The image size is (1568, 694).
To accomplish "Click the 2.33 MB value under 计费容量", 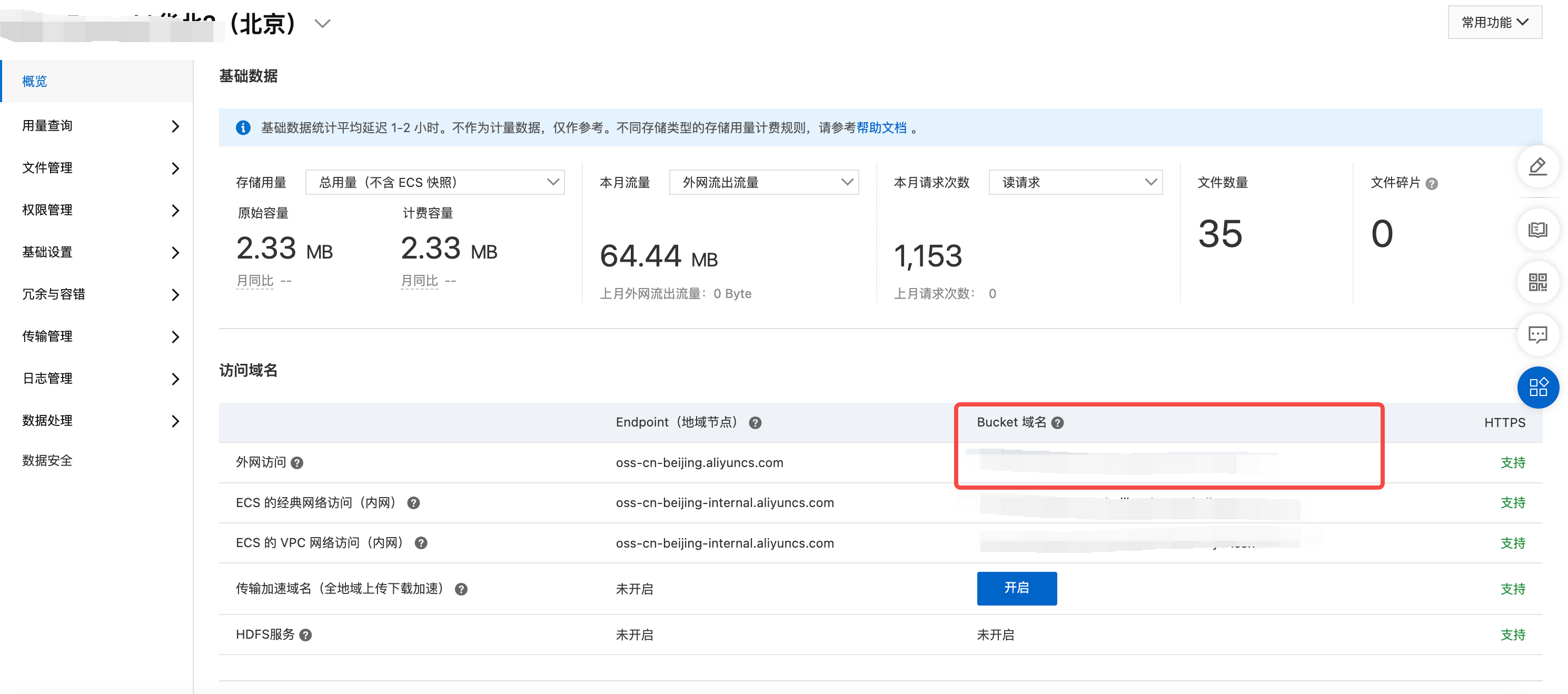I will 449,249.
